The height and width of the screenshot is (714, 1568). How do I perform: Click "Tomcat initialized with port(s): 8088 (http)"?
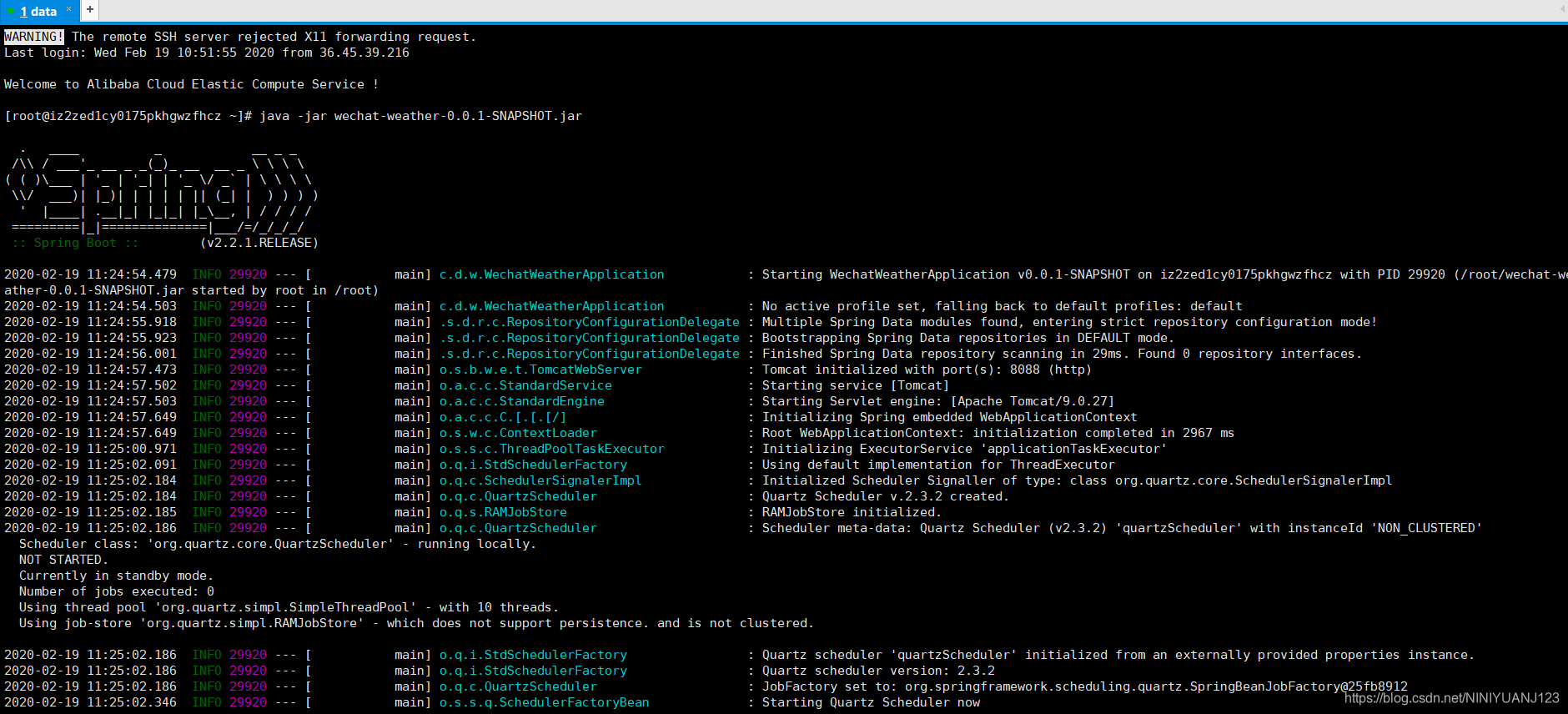pyautogui.click(x=927, y=370)
